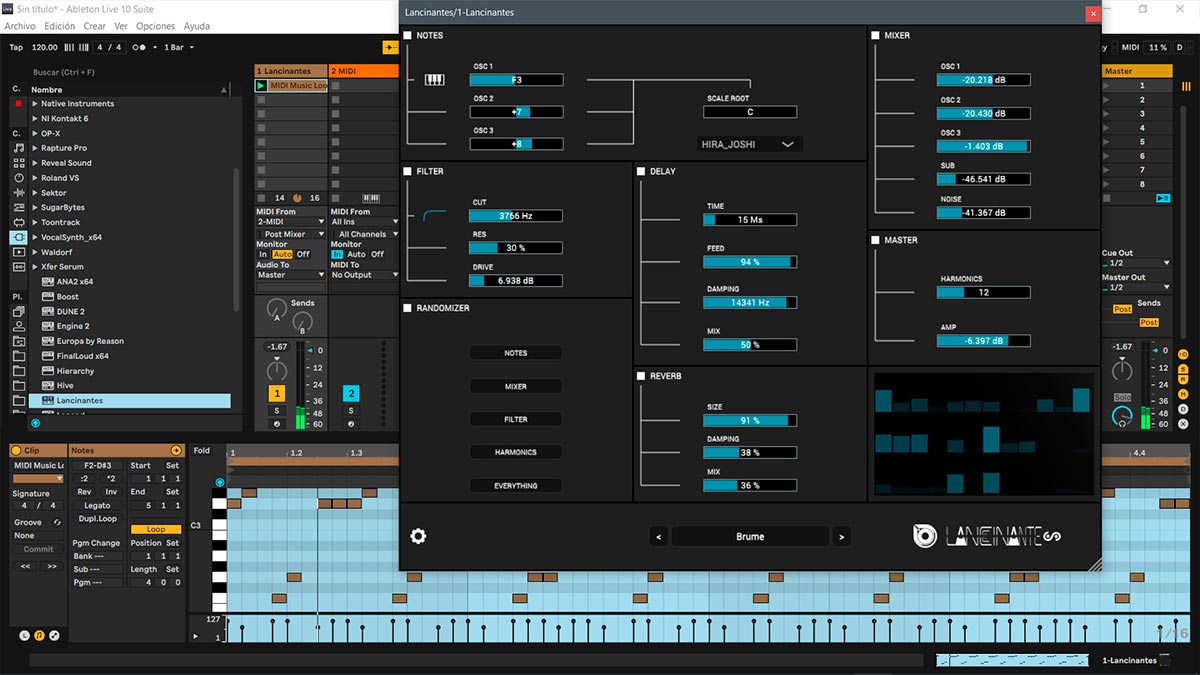Randomize NOTES in the randomizer
The image size is (1200, 675).
click(x=516, y=353)
